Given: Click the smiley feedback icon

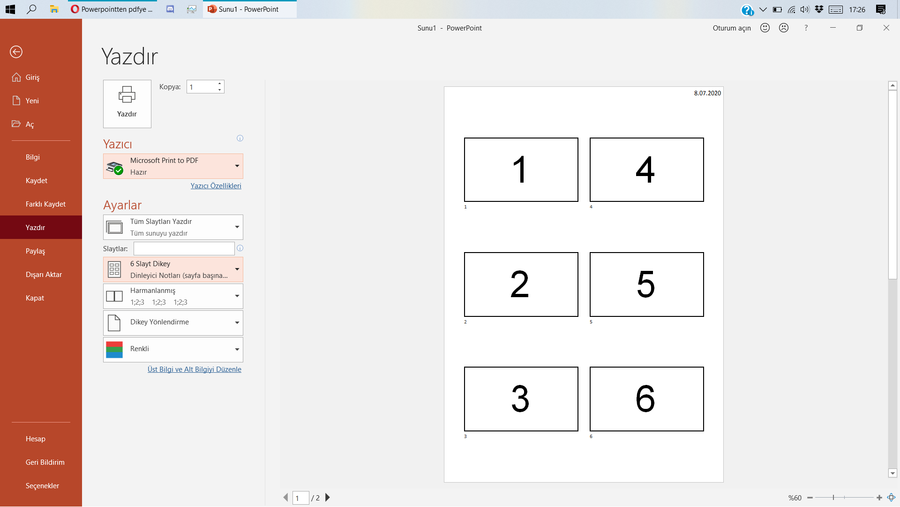Looking at the screenshot, I should coord(765,28).
